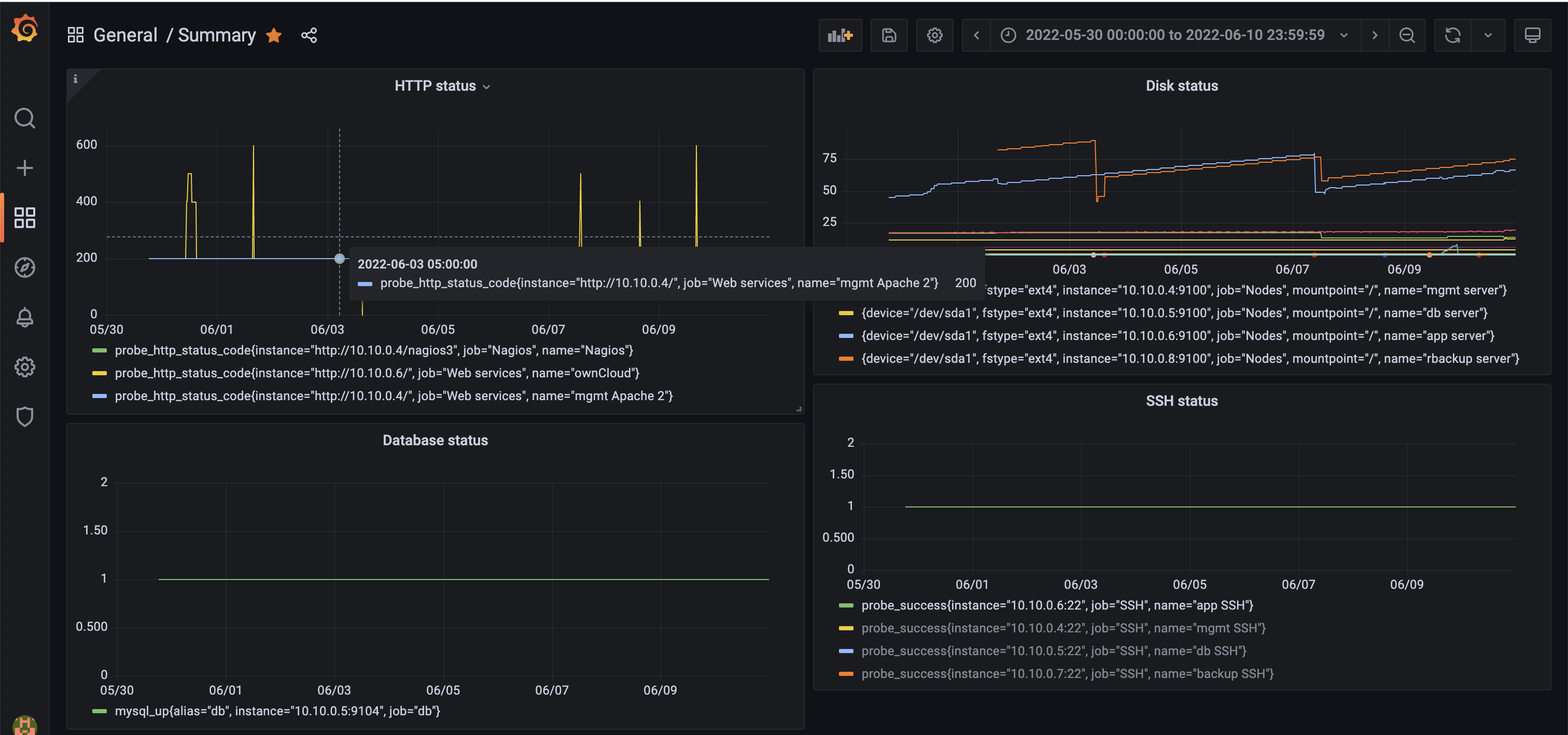Screen dimensions: 1568x735
Task: Open the Alerting bell icon
Action: point(24,317)
